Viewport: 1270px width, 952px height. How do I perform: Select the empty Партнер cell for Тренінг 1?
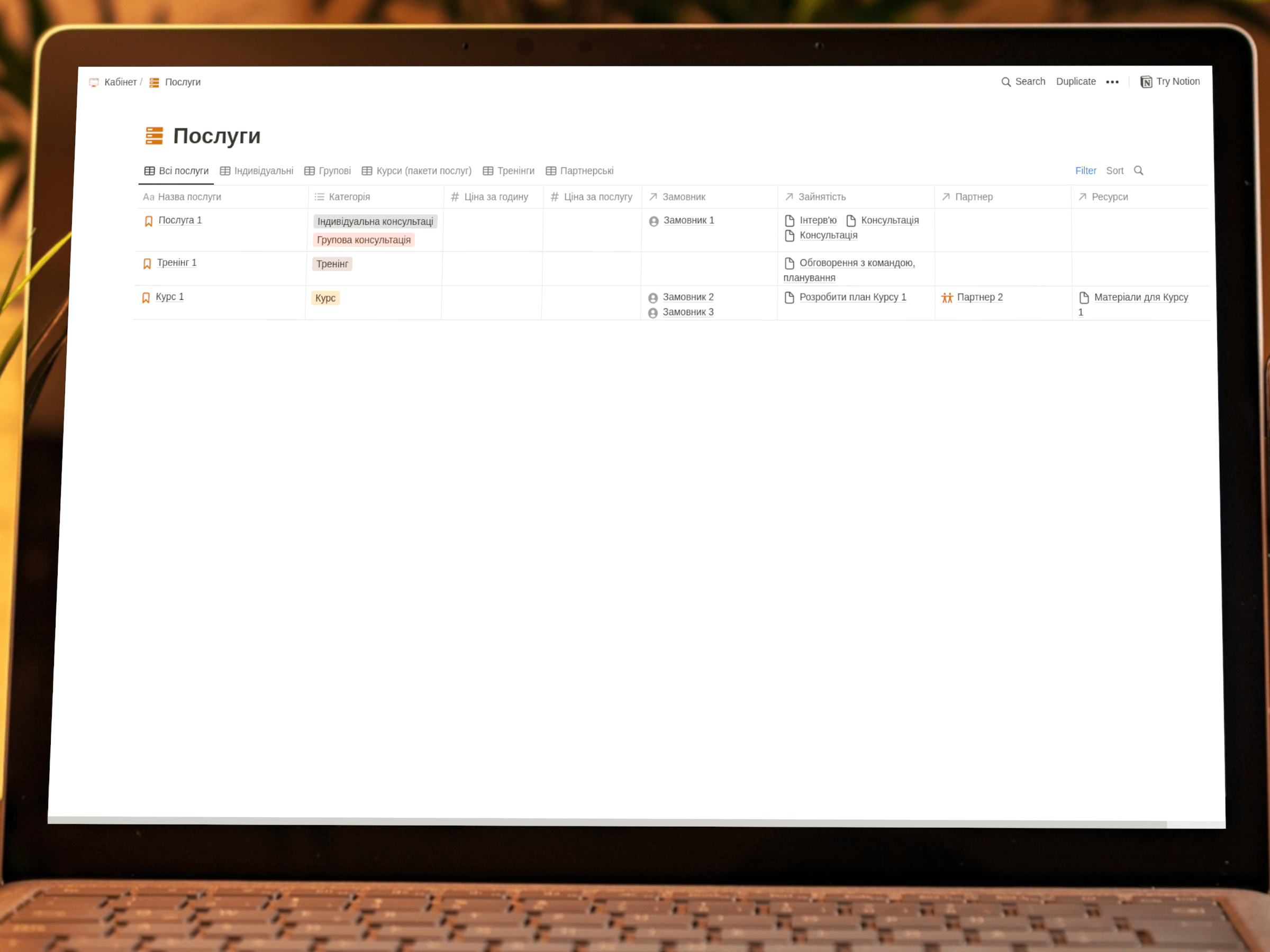click(x=1003, y=269)
